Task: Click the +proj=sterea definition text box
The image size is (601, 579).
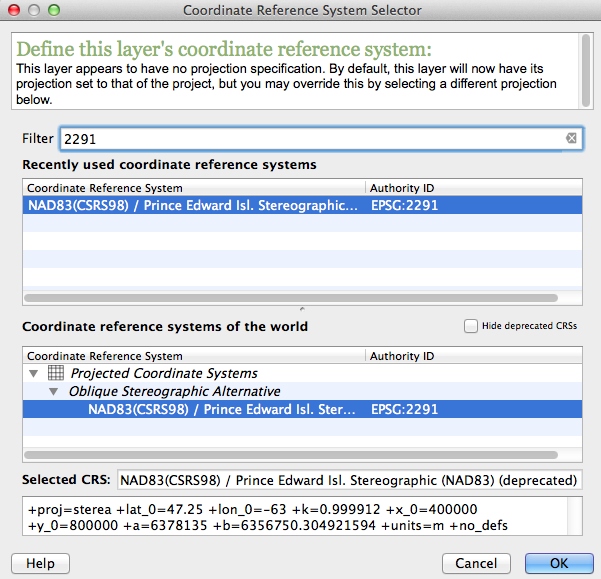Action: tap(290, 517)
